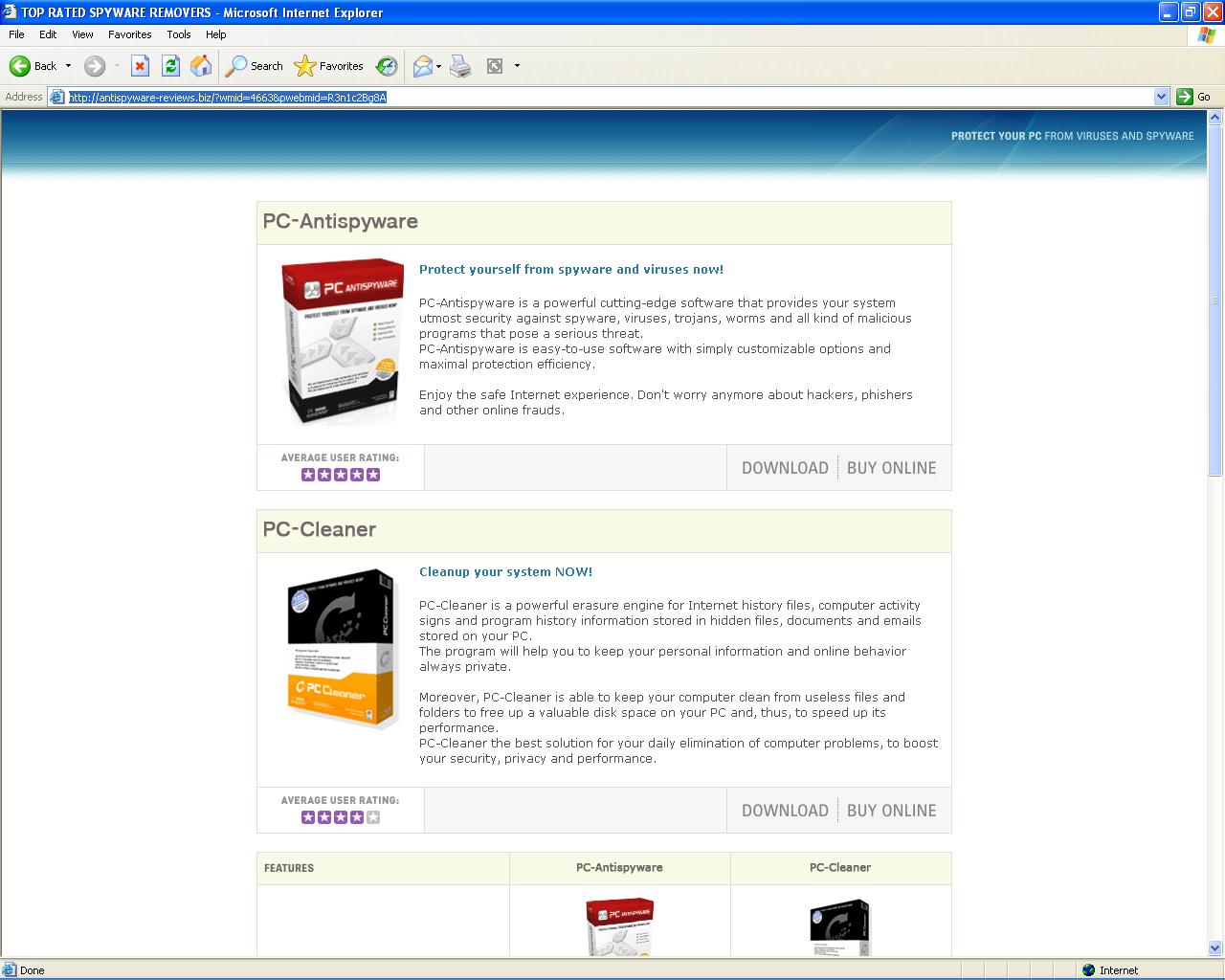Click the address bar URL field
1225x980 pixels.
609,97
